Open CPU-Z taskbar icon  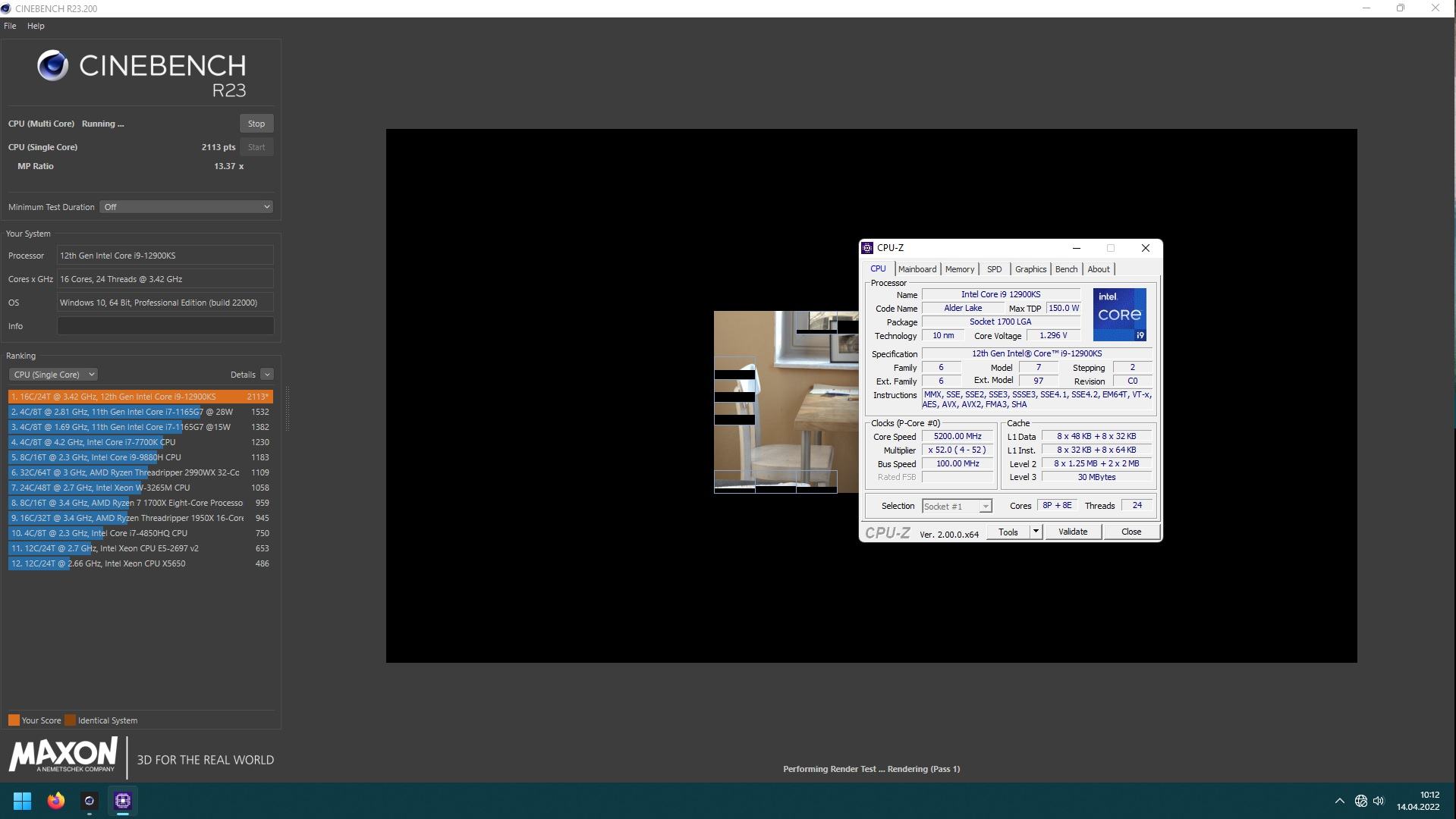coord(123,801)
